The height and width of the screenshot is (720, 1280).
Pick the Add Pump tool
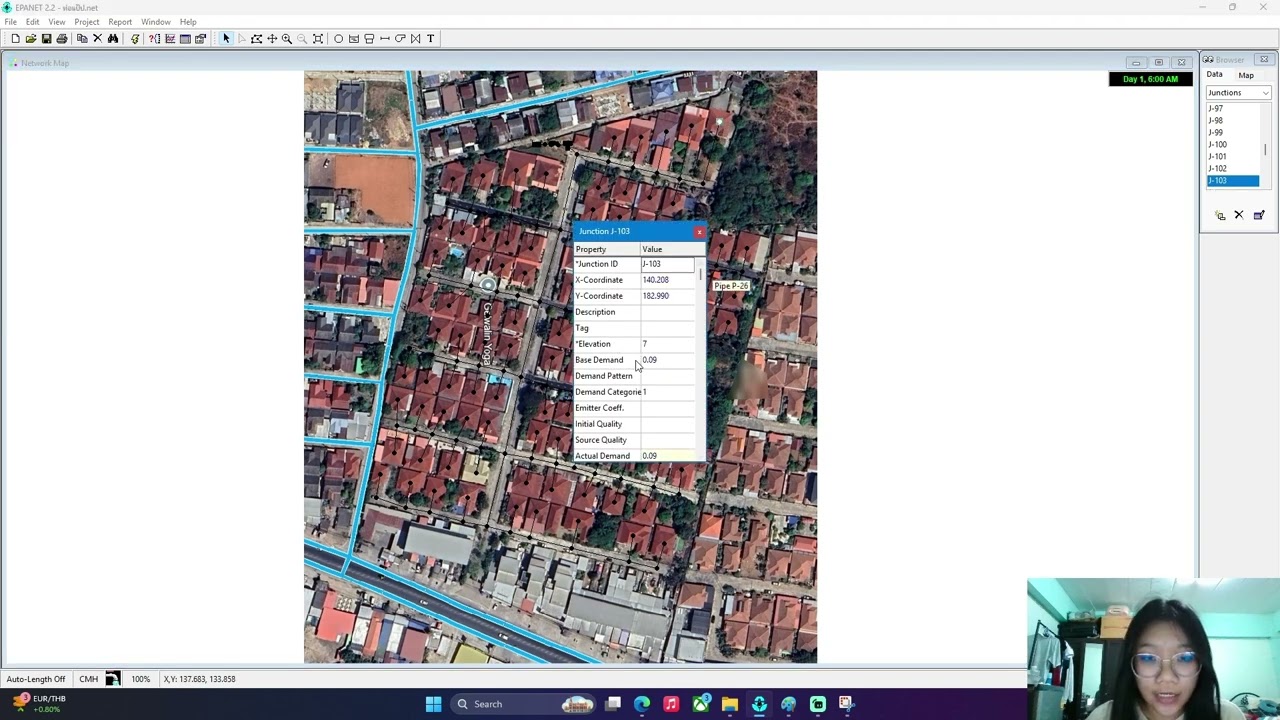tap(400, 39)
